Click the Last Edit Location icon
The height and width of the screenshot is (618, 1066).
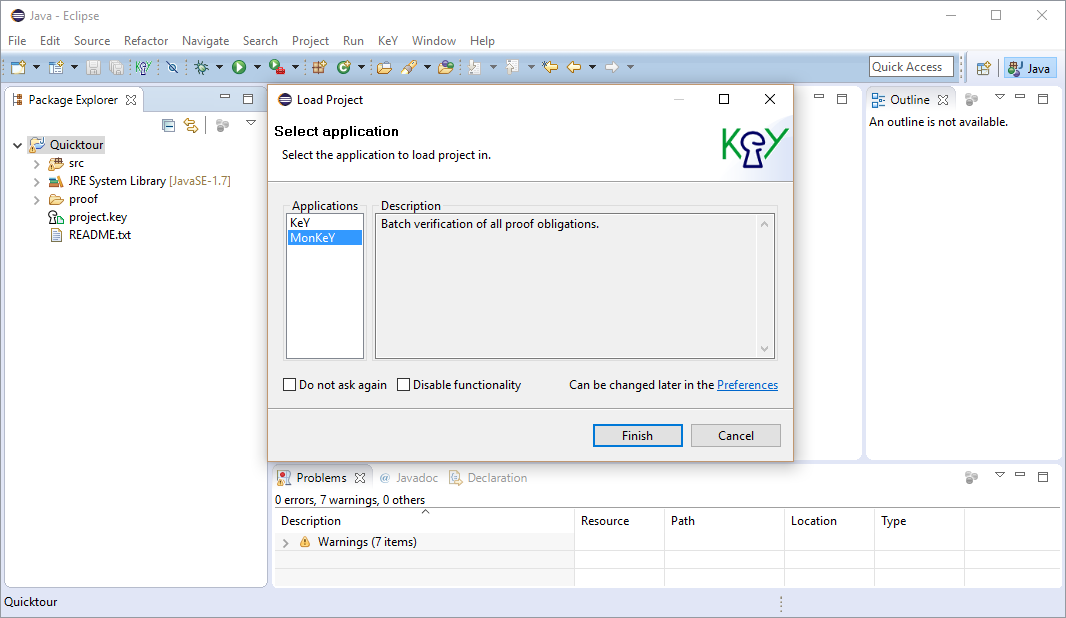tap(550, 67)
